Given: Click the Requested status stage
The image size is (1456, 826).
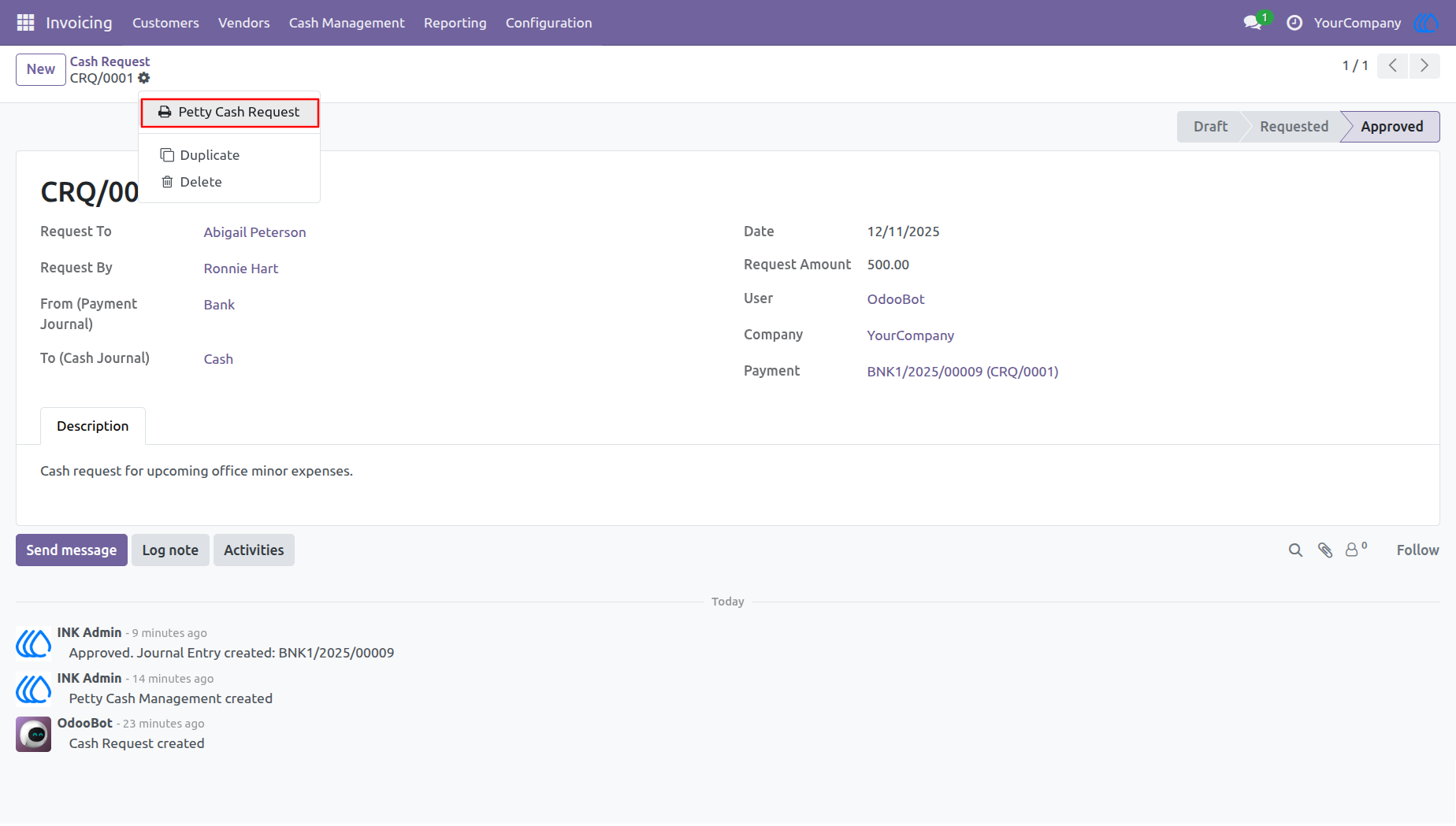Looking at the screenshot, I should click(x=1294, y=127).
